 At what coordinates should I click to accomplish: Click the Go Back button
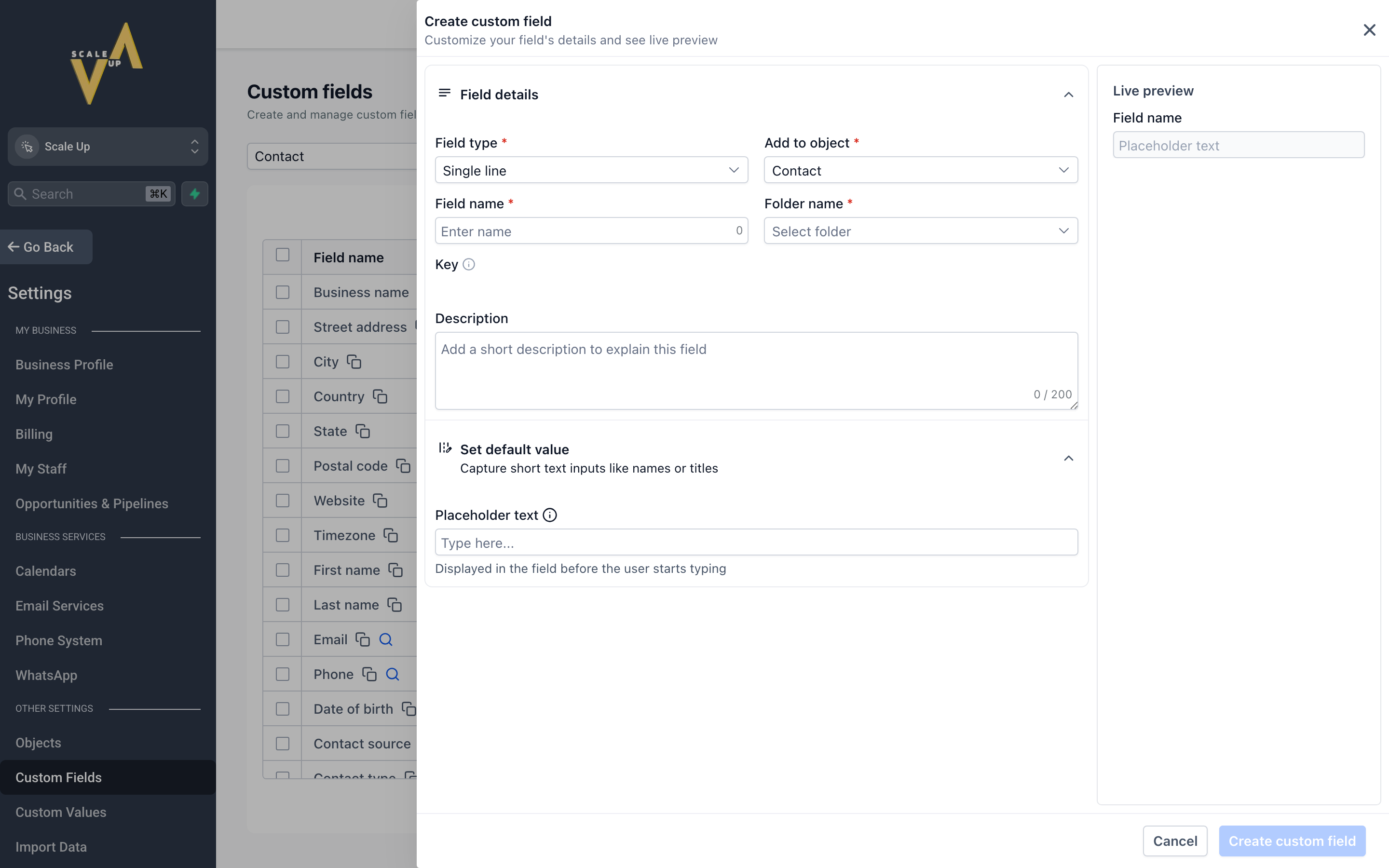46,247
